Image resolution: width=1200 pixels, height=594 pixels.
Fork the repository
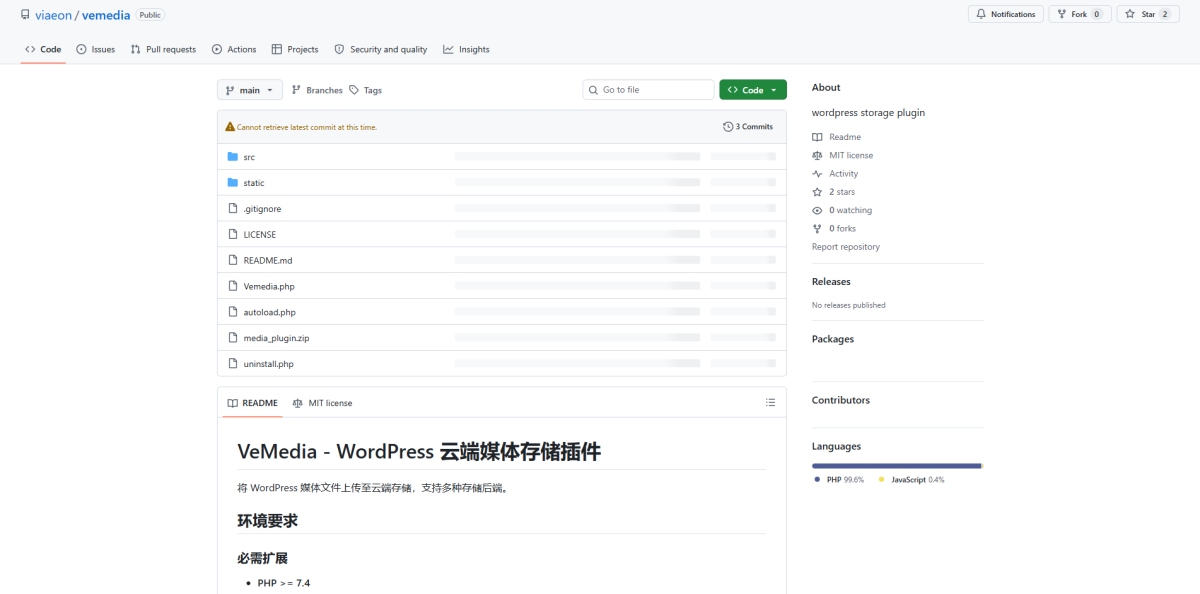tap(1079, 14)
